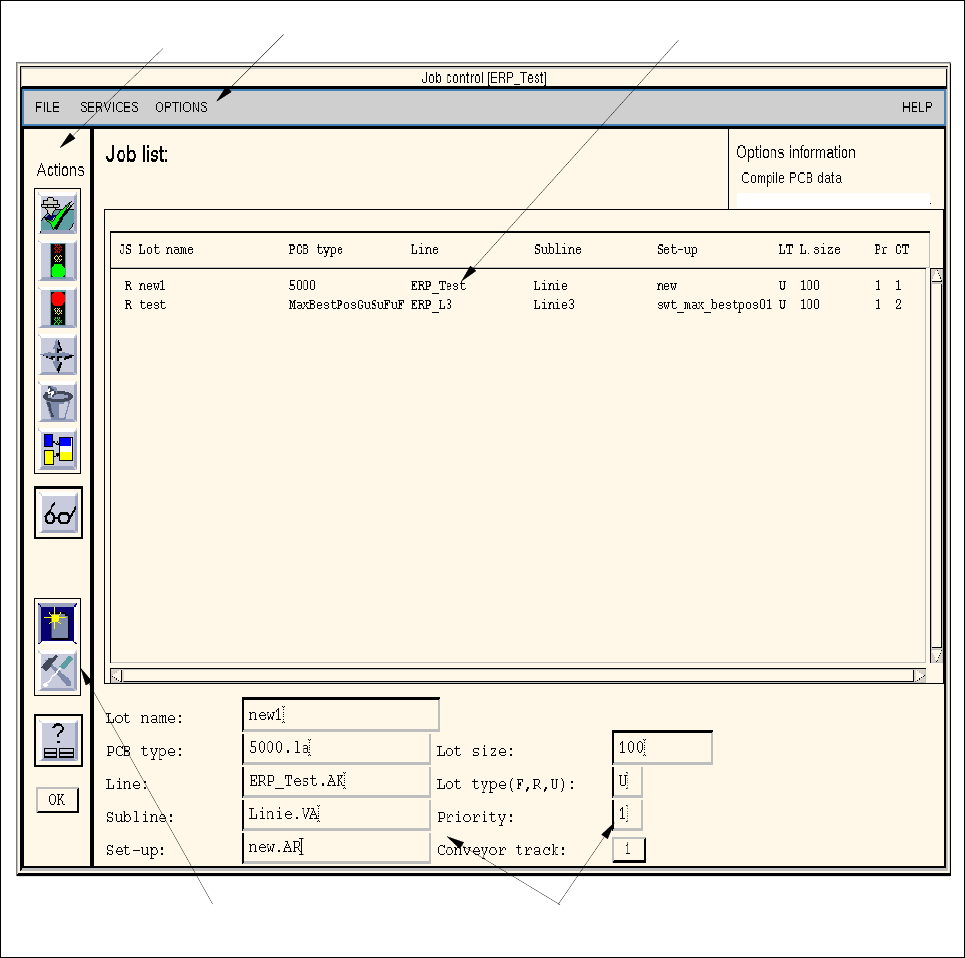Click the trash bin delete job icon

tap(58, 402)
